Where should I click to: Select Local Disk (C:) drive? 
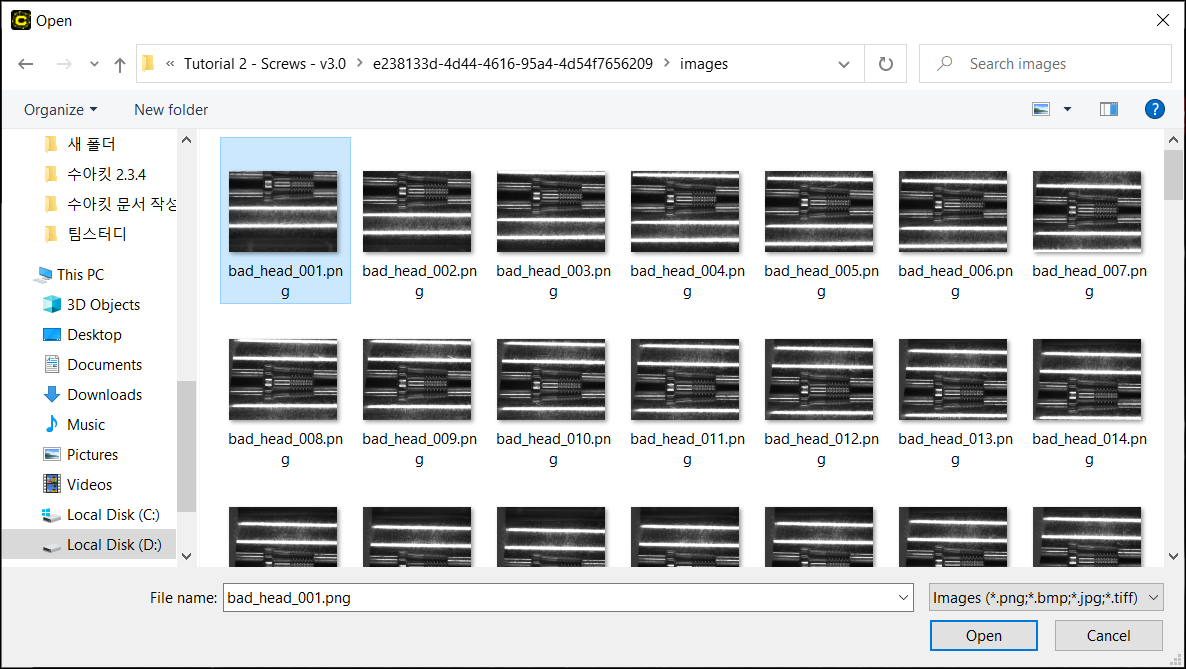click(112, 514)
